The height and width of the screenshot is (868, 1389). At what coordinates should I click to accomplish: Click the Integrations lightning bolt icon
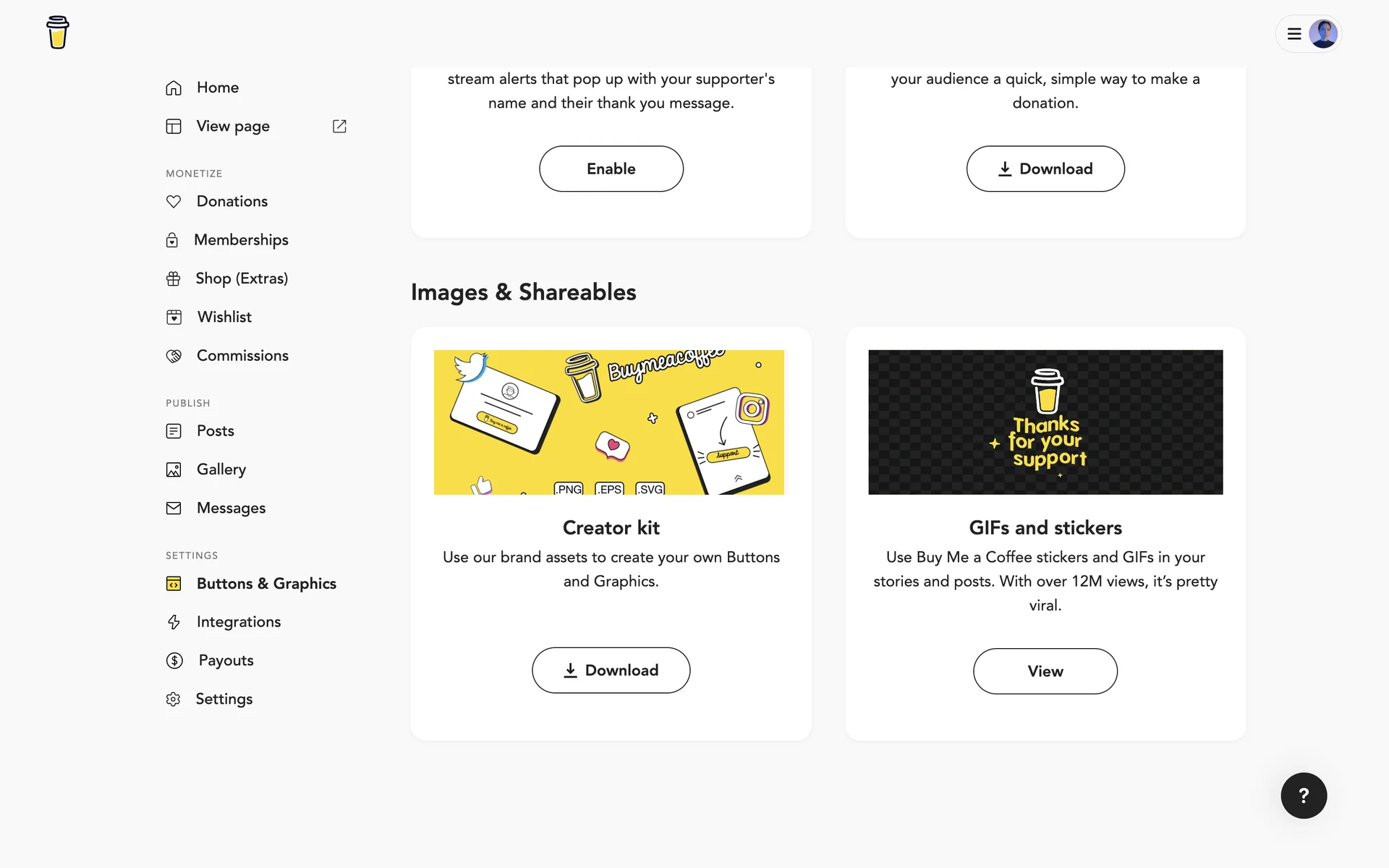click(174, 622)
